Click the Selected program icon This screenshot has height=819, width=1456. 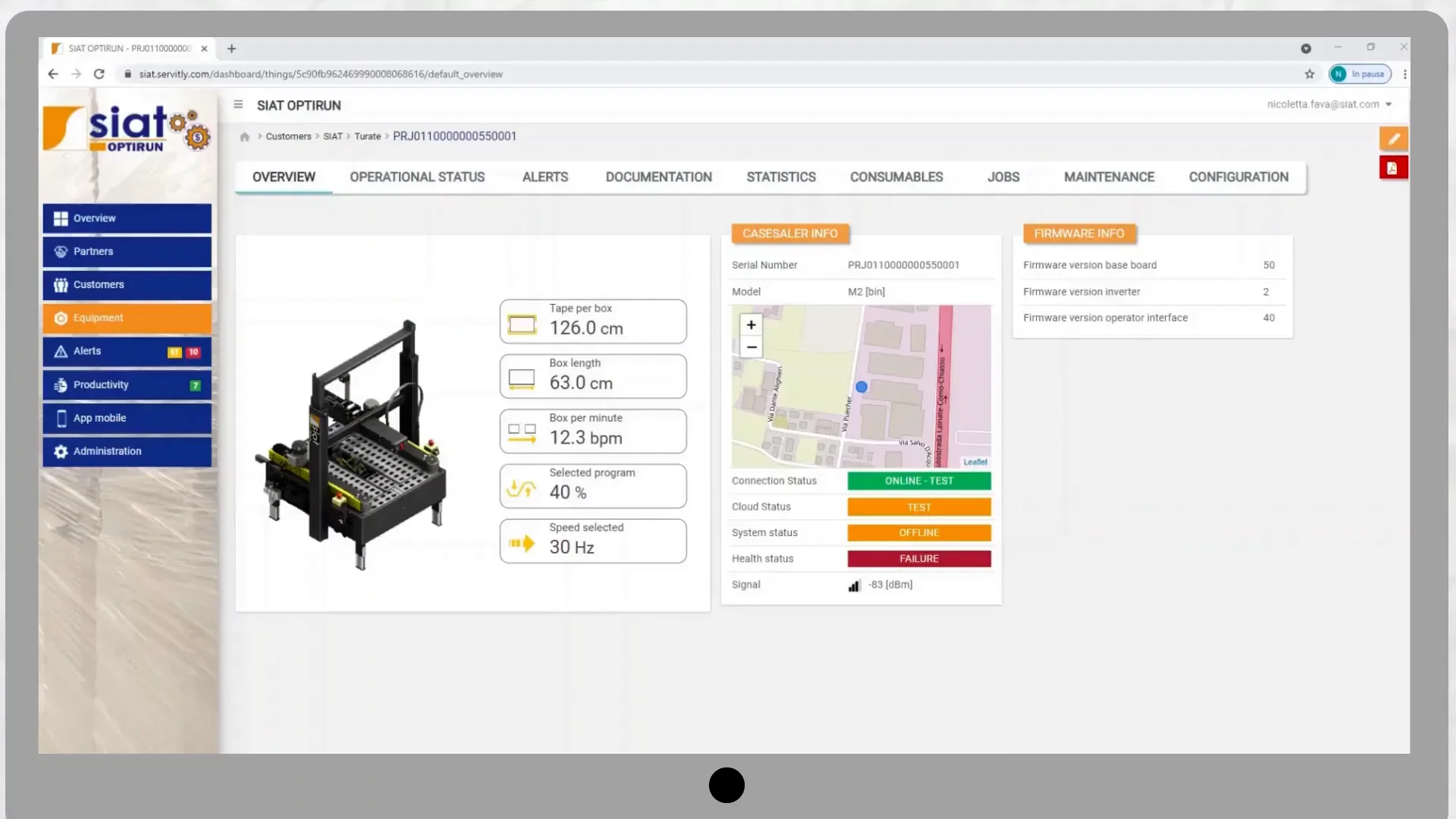[522, 488]
